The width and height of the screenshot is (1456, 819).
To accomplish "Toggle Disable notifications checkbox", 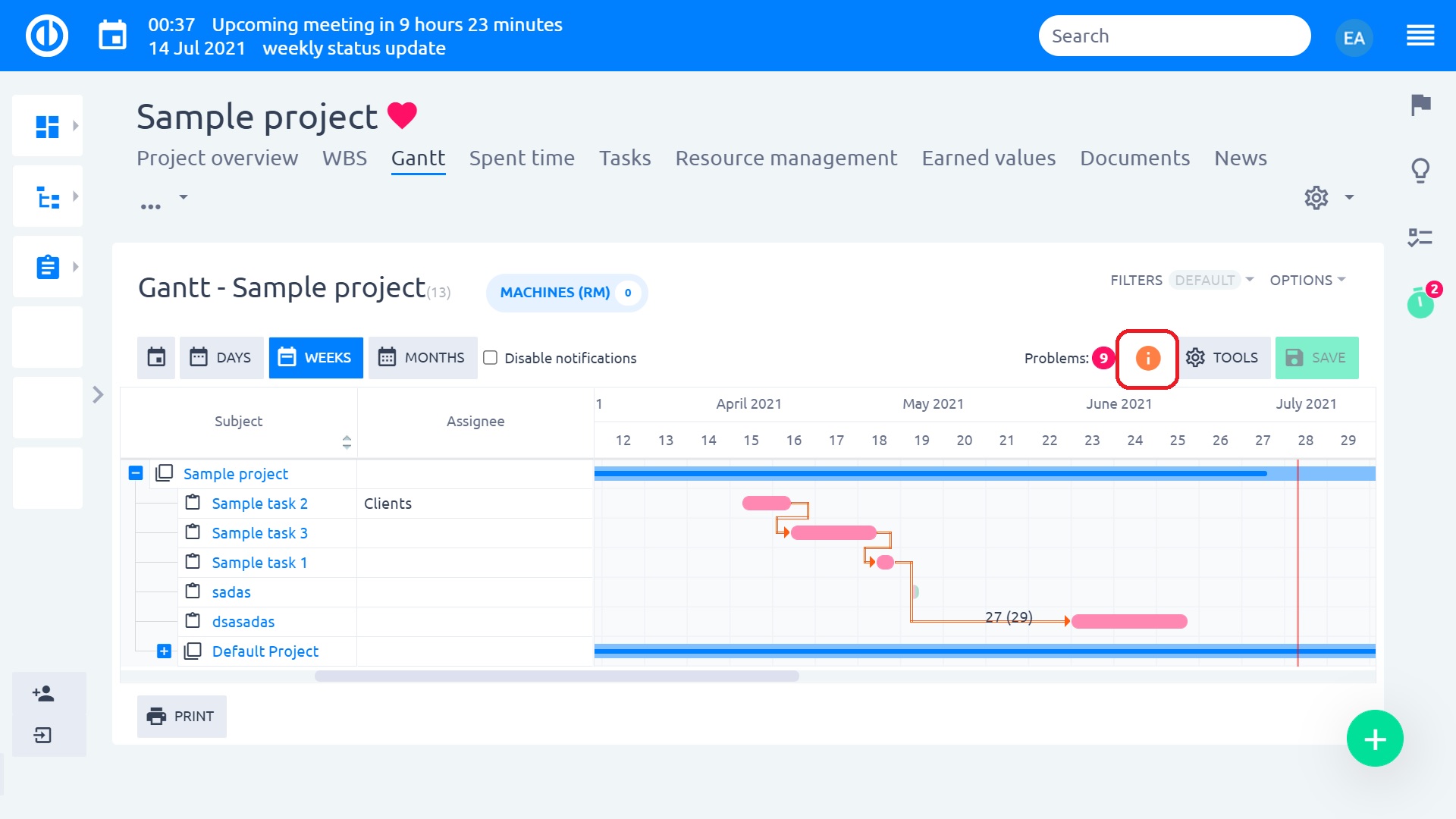I will 491,358.
